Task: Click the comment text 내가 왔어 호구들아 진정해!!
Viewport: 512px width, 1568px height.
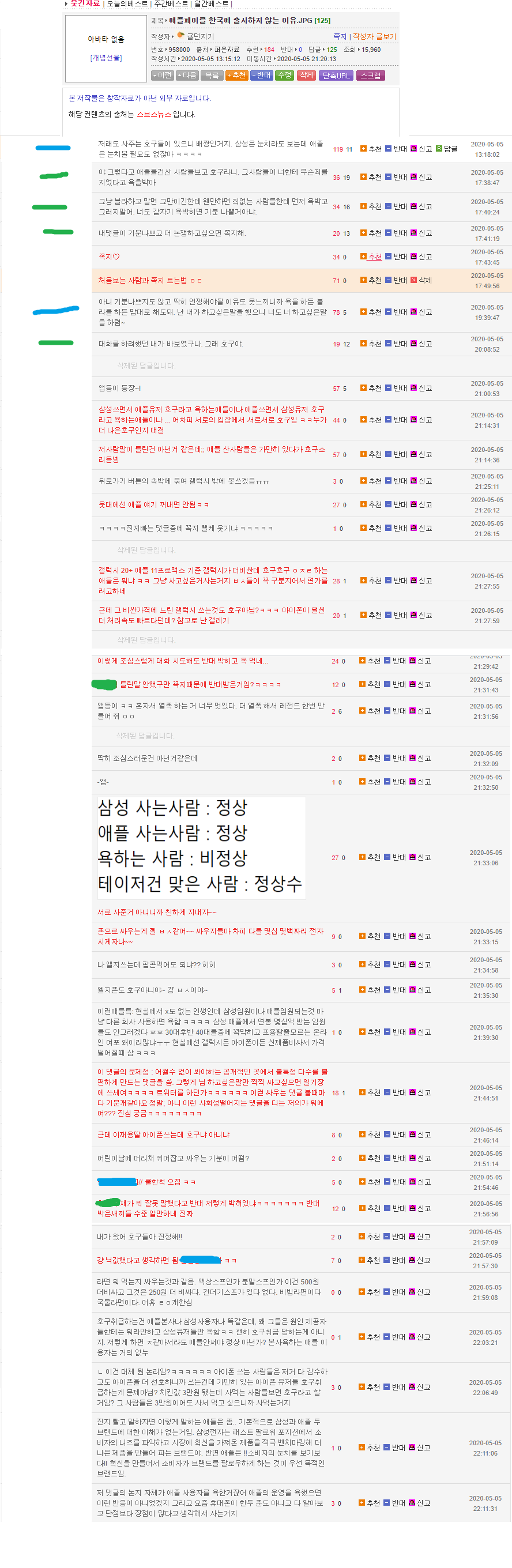Action: pos(140,1237)
